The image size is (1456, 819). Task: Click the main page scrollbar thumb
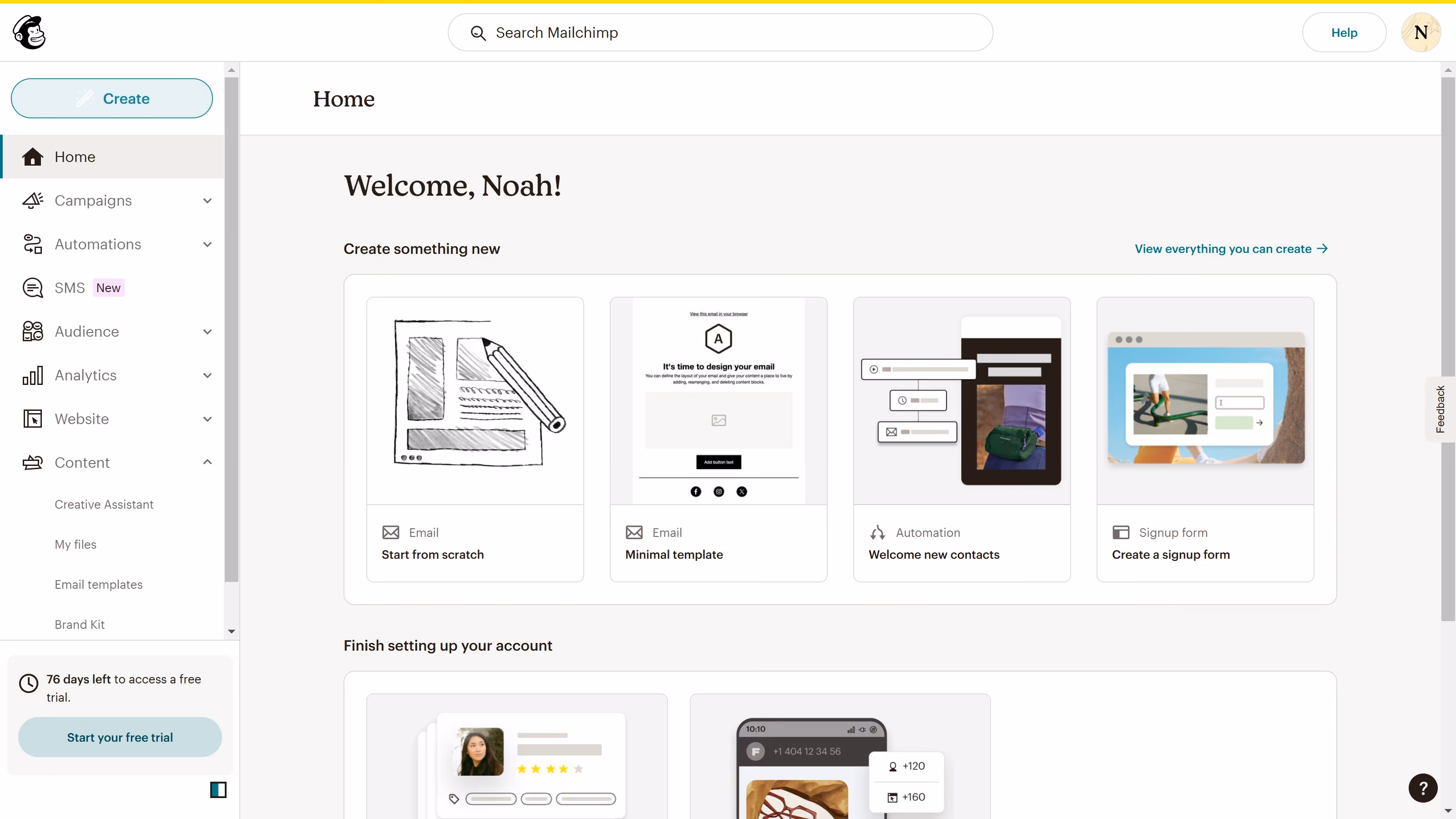pyautogui.click(x=1448, y=349)
